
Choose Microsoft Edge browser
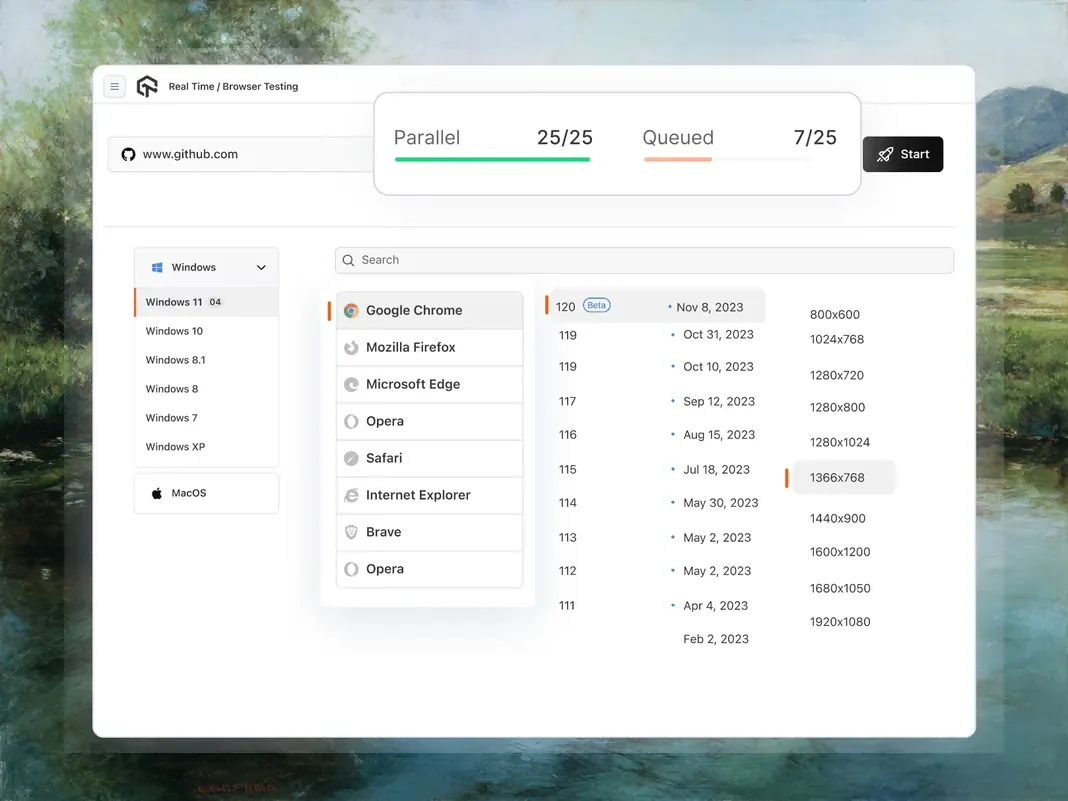pyautogui.click(x=429, y=384)
